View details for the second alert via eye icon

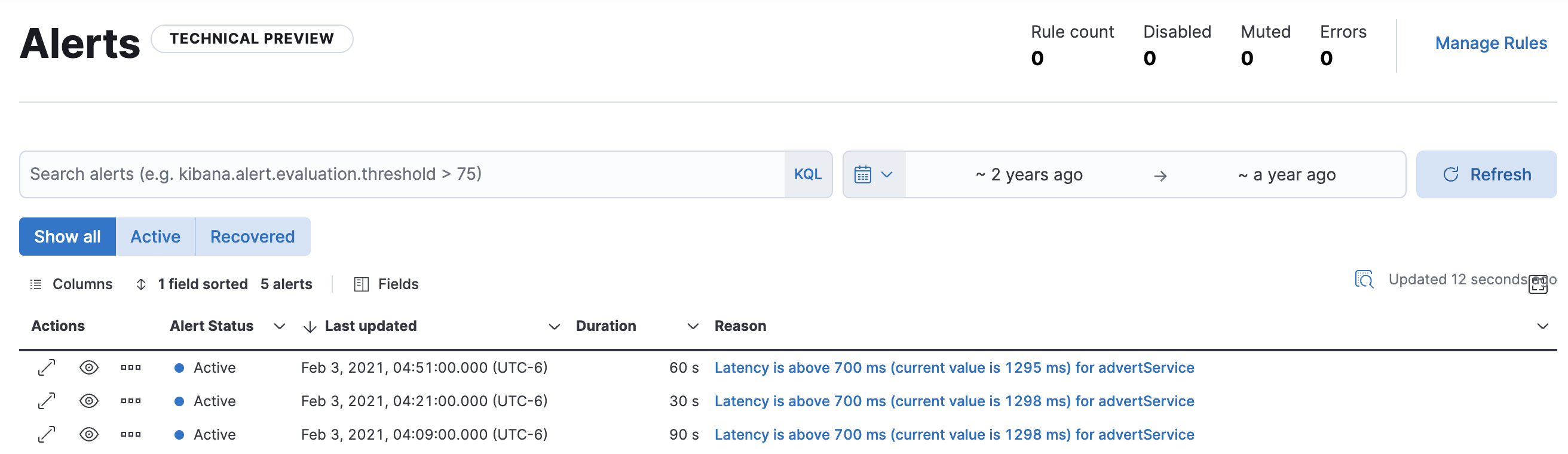point(89,401)
